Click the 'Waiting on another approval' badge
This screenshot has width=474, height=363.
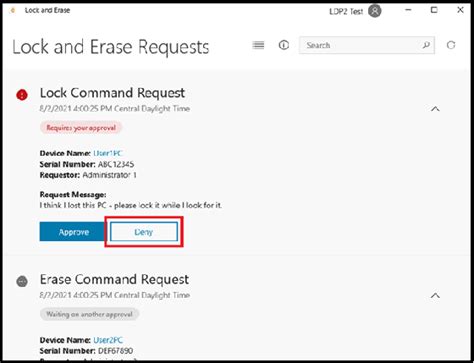pos(89,314)
